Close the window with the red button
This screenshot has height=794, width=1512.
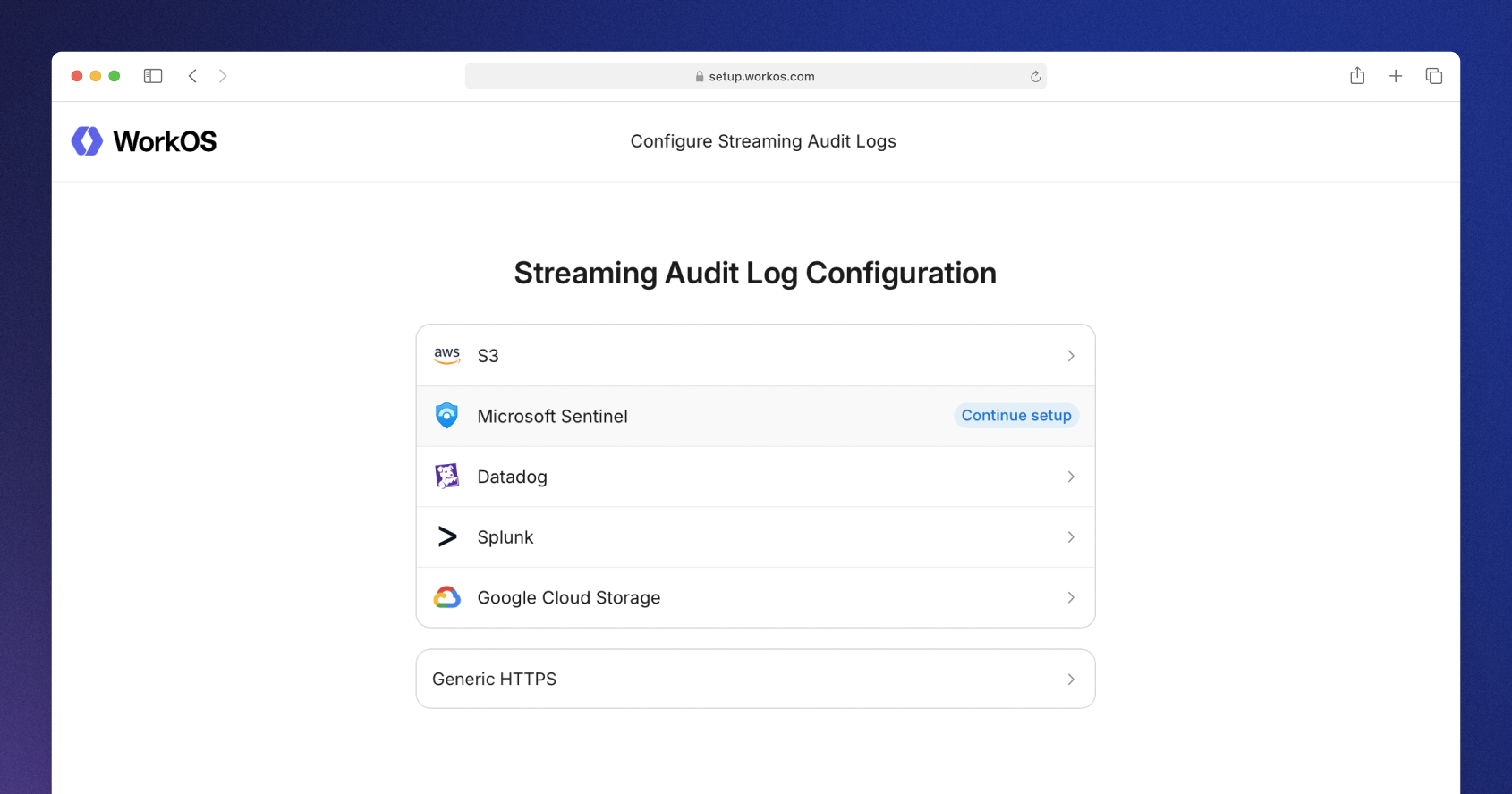[x=77, y=76]
